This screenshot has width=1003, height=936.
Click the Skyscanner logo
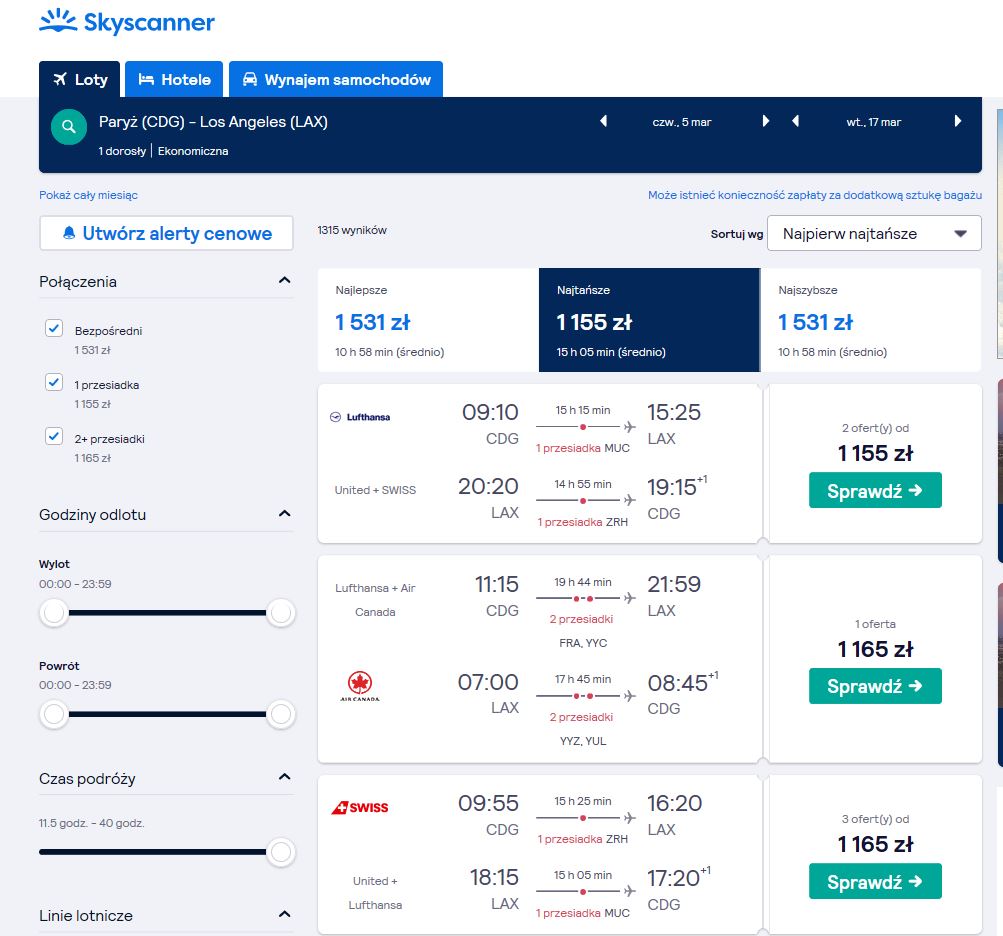tap(127, 22)
